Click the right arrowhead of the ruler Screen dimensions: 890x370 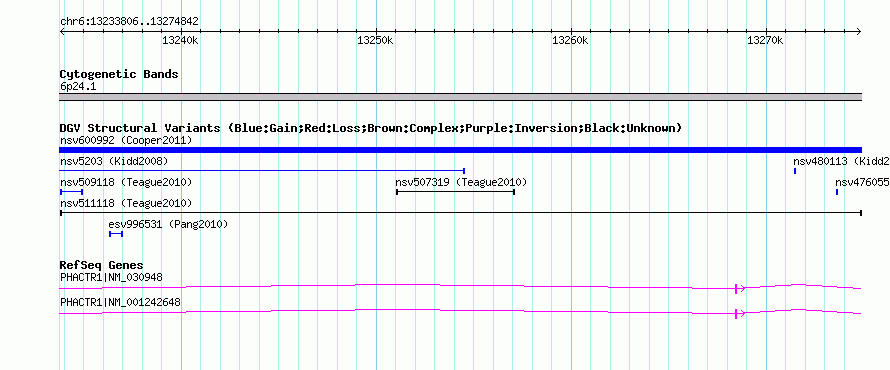coord(858,31)
